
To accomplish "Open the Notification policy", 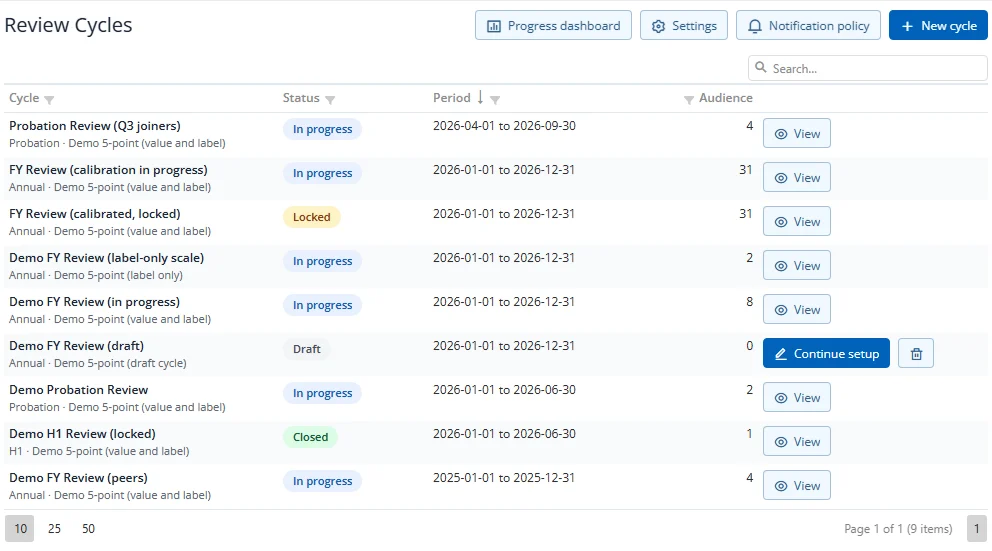I will (x=808, y=25).
